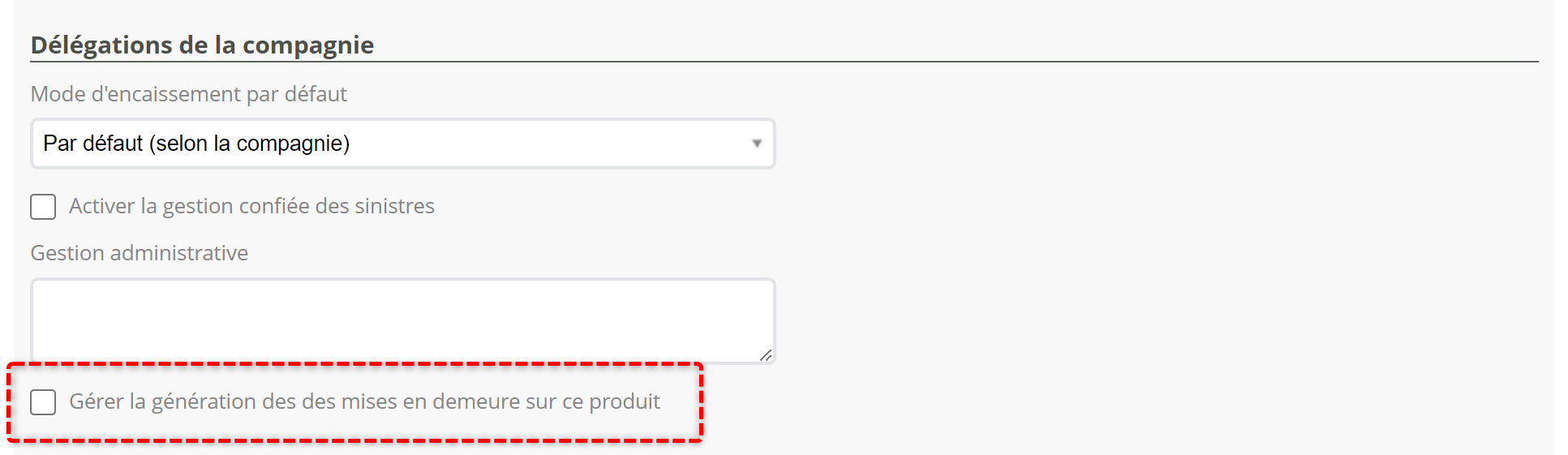Viewport: 1568px width, 455px height.
Task: Focus the Gestion administrative text area
Action: click(402, 320)
